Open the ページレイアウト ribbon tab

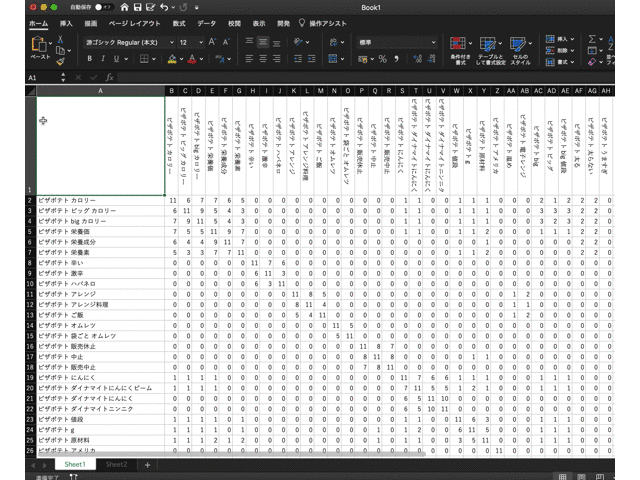tap(132, 22)
